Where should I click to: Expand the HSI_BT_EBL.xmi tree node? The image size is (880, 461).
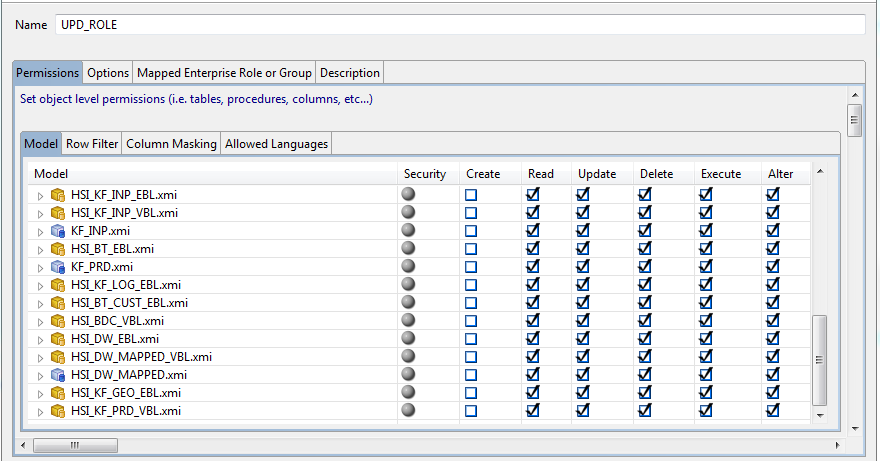coord(41,249)
